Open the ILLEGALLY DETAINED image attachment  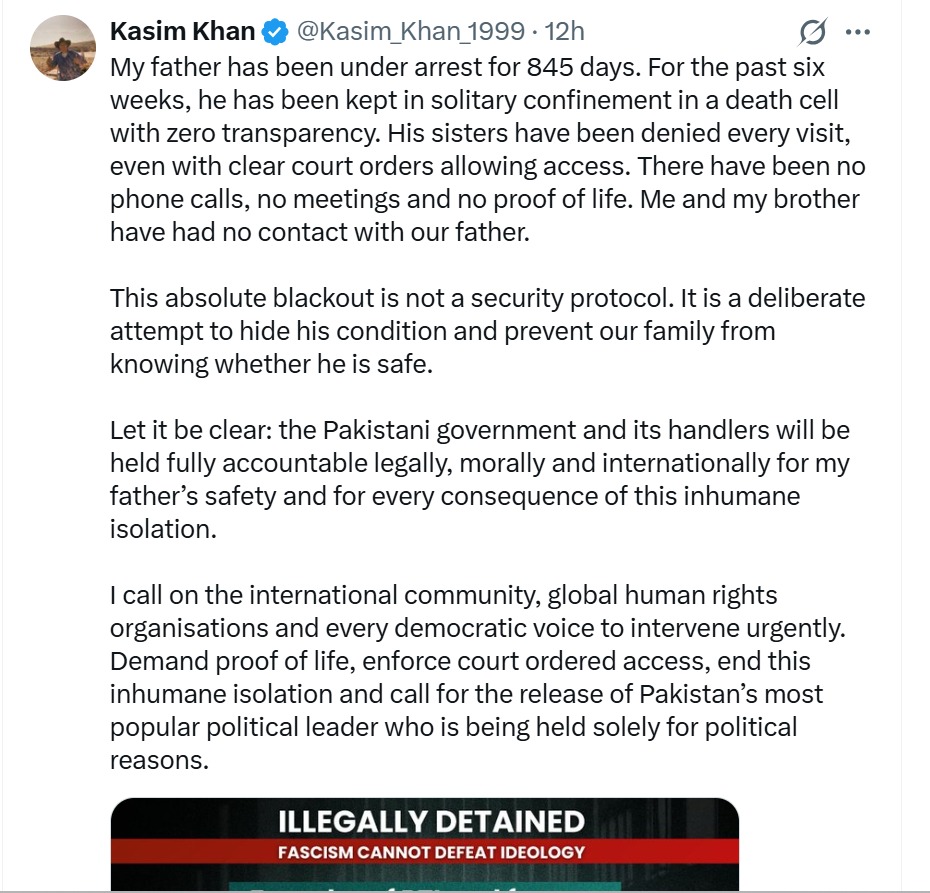(x=424, y=845)
